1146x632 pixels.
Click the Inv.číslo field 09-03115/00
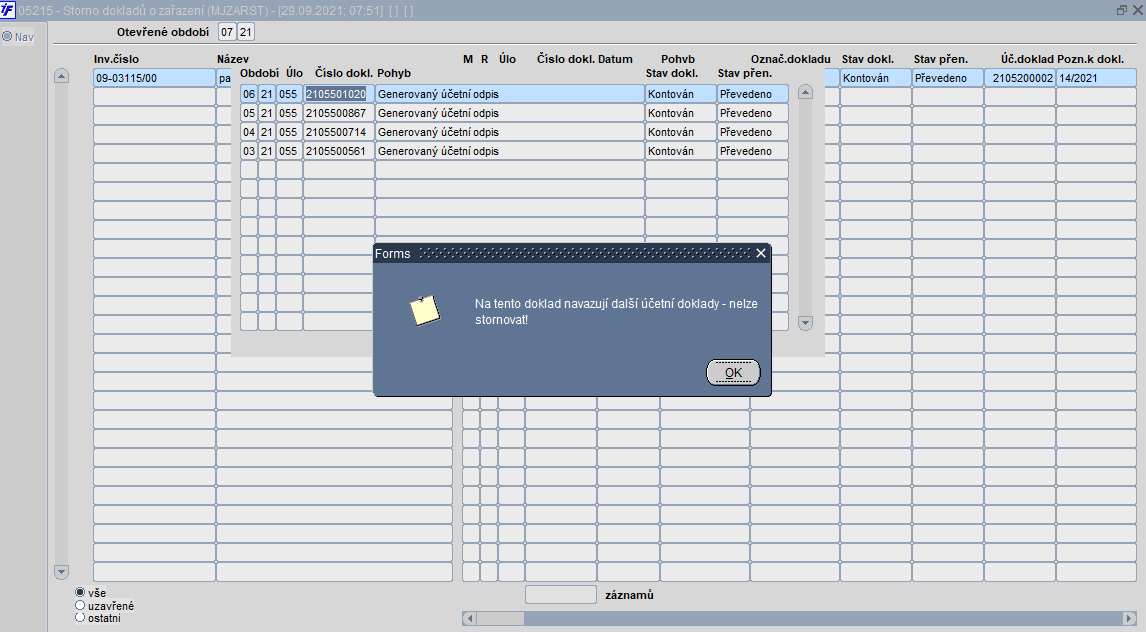point(154,78)
